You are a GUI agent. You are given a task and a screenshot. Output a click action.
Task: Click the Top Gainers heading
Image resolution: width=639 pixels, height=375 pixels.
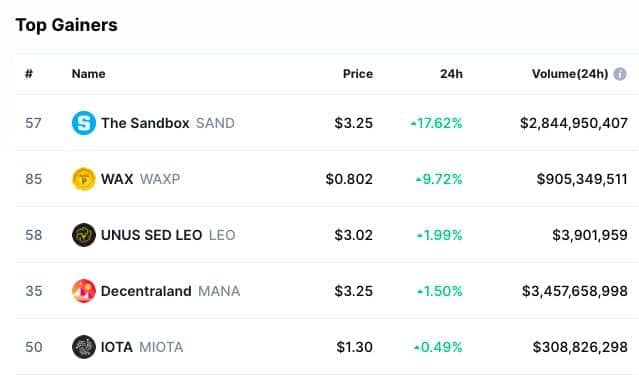tap(66, 25)
